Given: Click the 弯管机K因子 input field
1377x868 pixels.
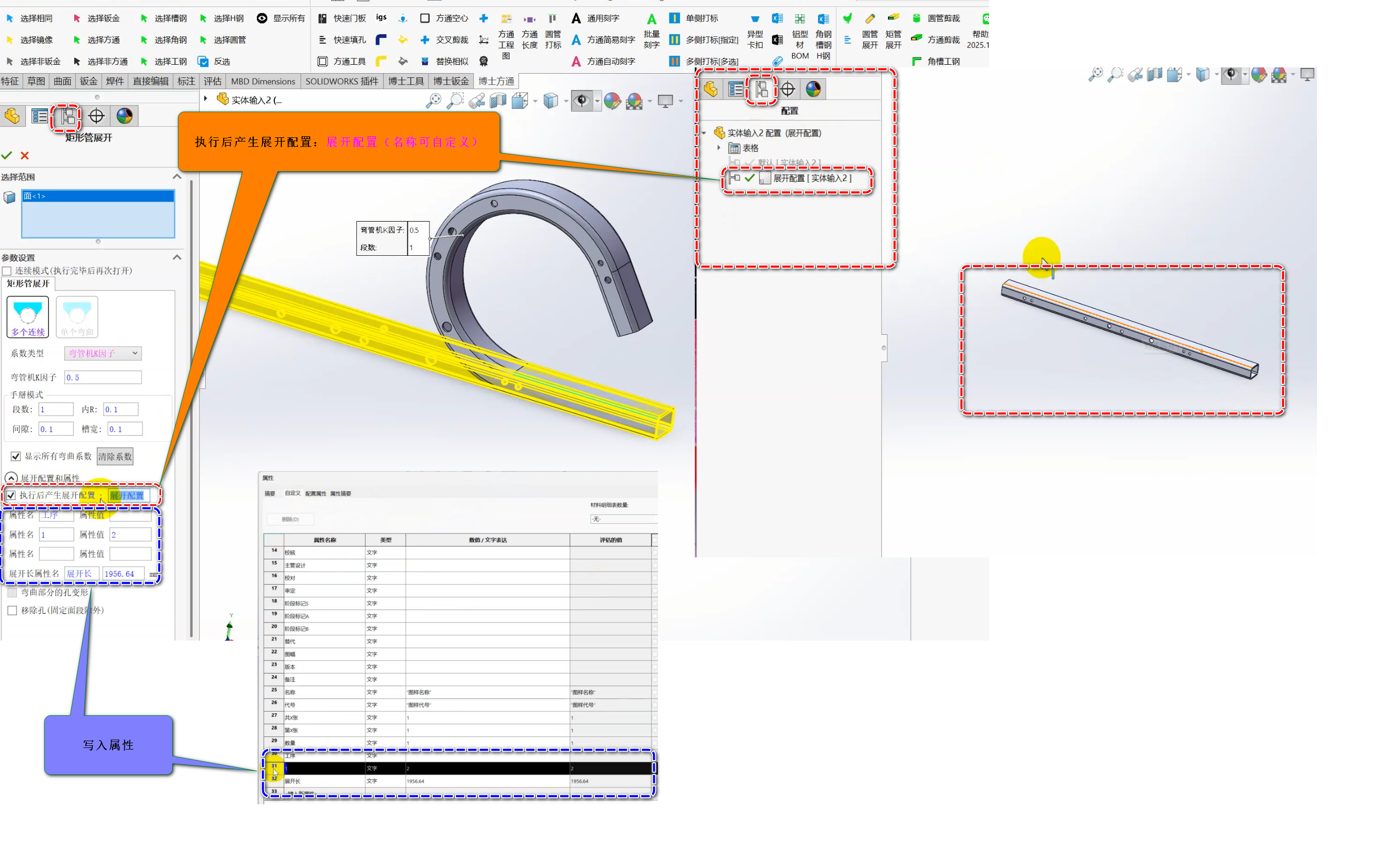Looking at the screenshot, I should [102, 377].
